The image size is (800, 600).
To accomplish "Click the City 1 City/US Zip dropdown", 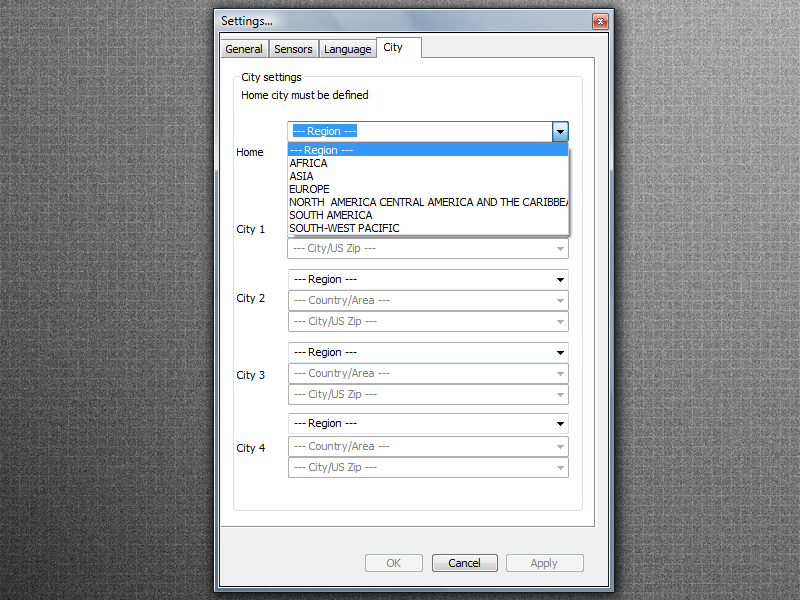I will 428,248.
